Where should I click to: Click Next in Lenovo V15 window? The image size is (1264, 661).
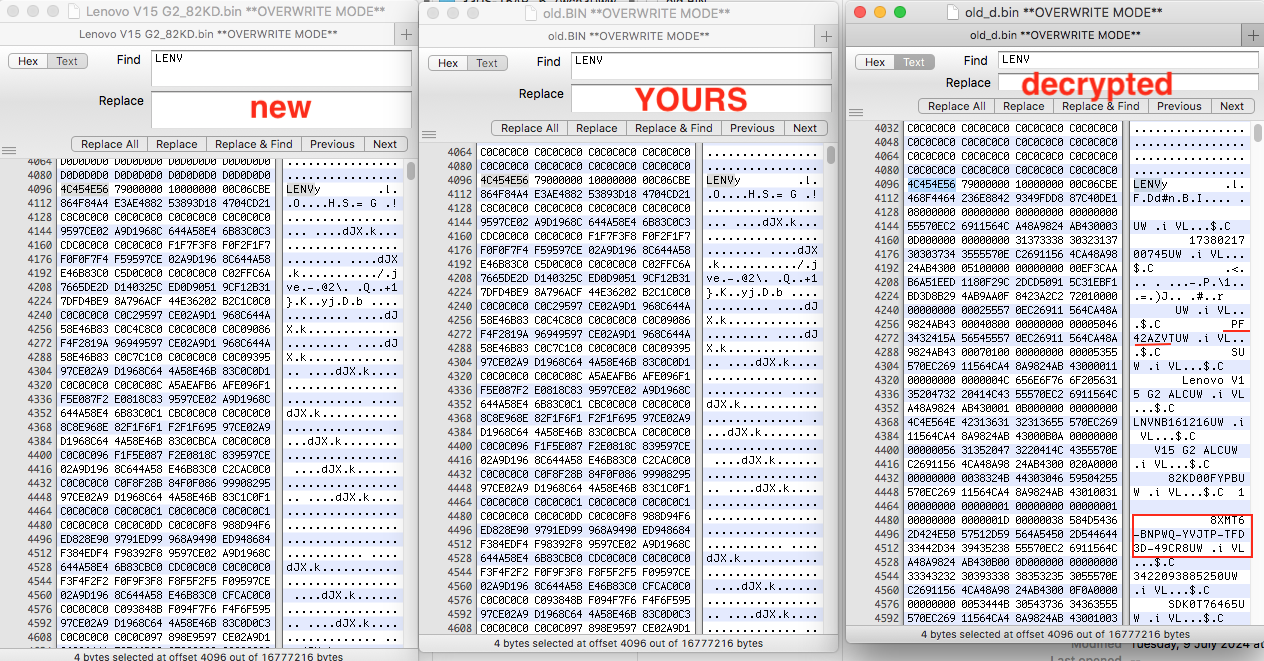pos(386,144)
